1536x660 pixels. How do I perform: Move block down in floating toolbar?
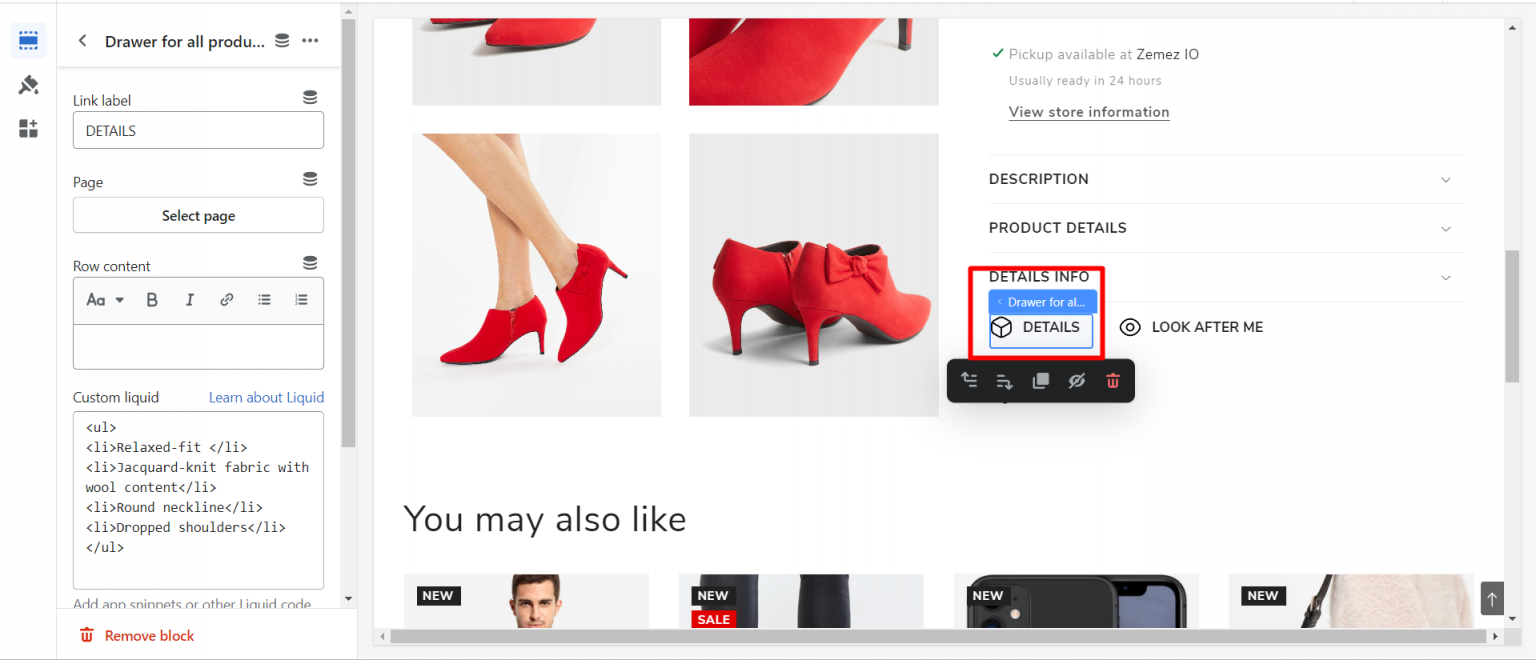click(x=1004, y=381)
